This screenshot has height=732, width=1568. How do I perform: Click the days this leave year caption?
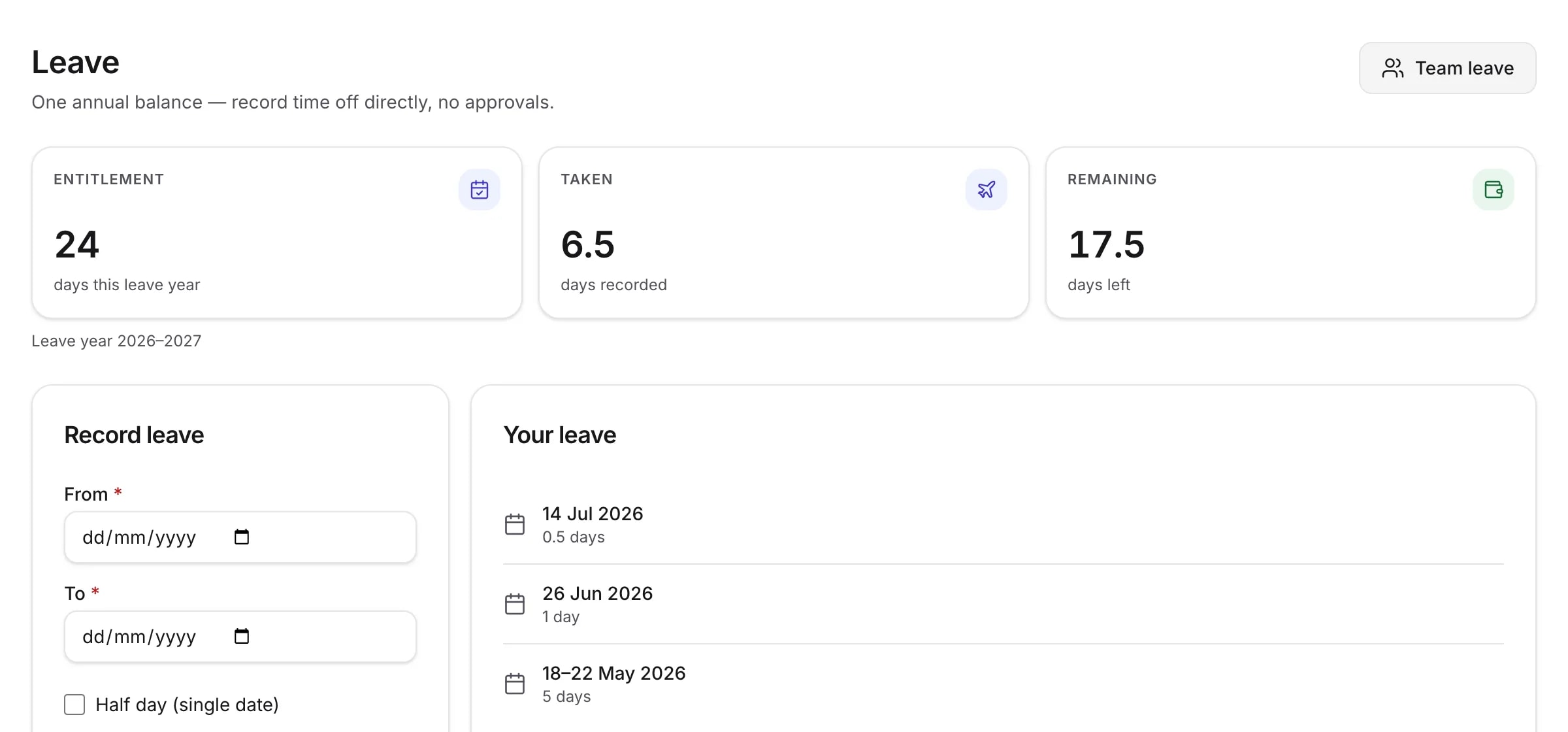[x=127, y=285]
